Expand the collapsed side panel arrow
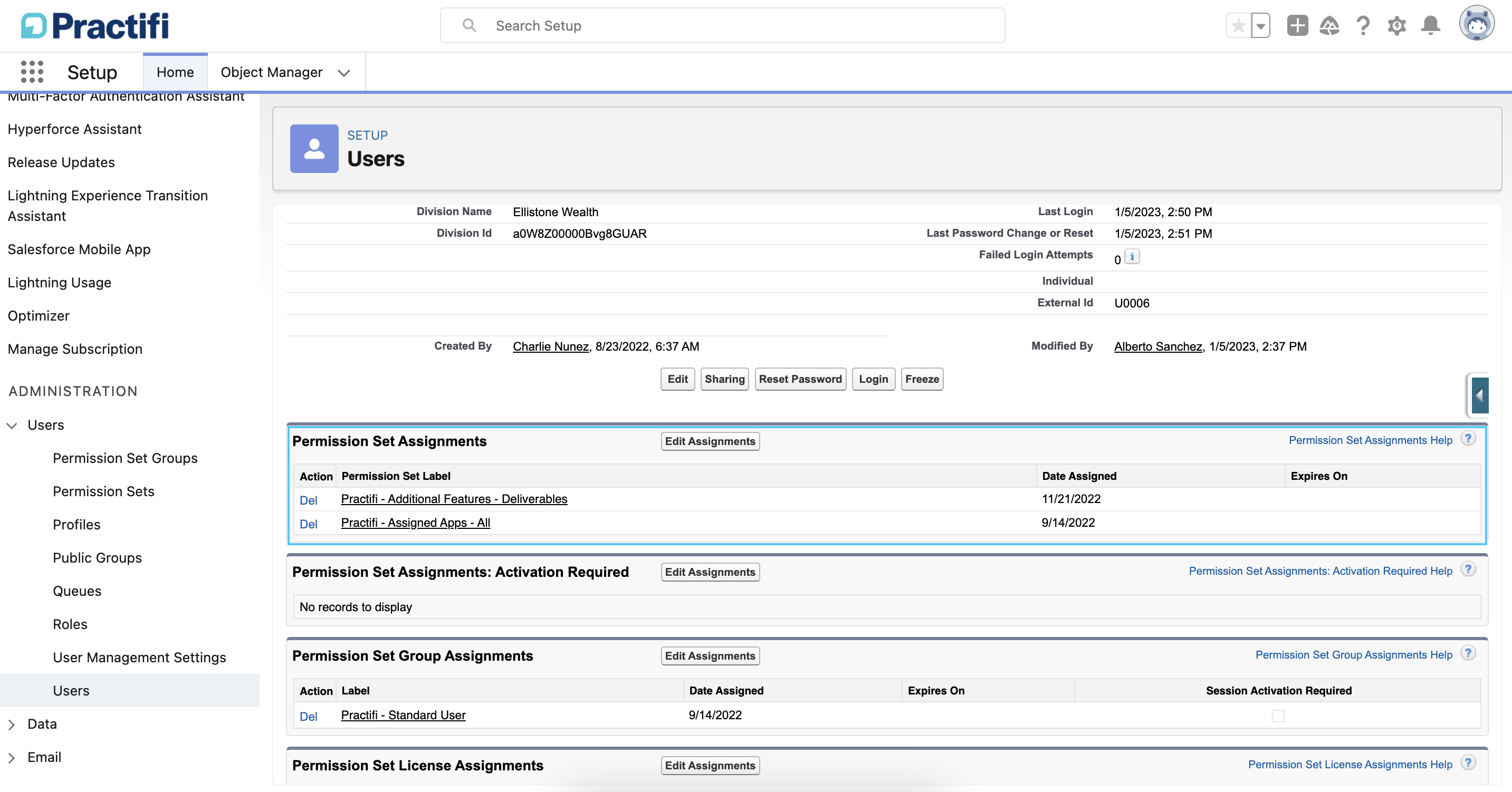The image size is (1512, 792). [x=1479, y=395]
